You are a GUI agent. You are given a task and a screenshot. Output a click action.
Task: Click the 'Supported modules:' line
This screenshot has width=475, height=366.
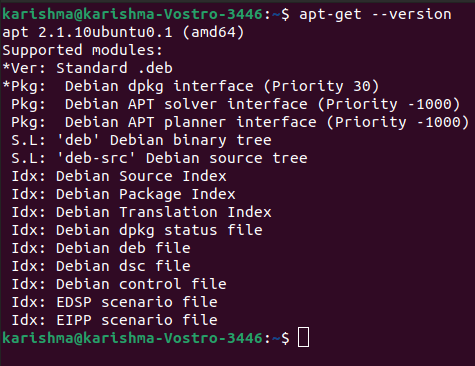click(x=82, y=50)
